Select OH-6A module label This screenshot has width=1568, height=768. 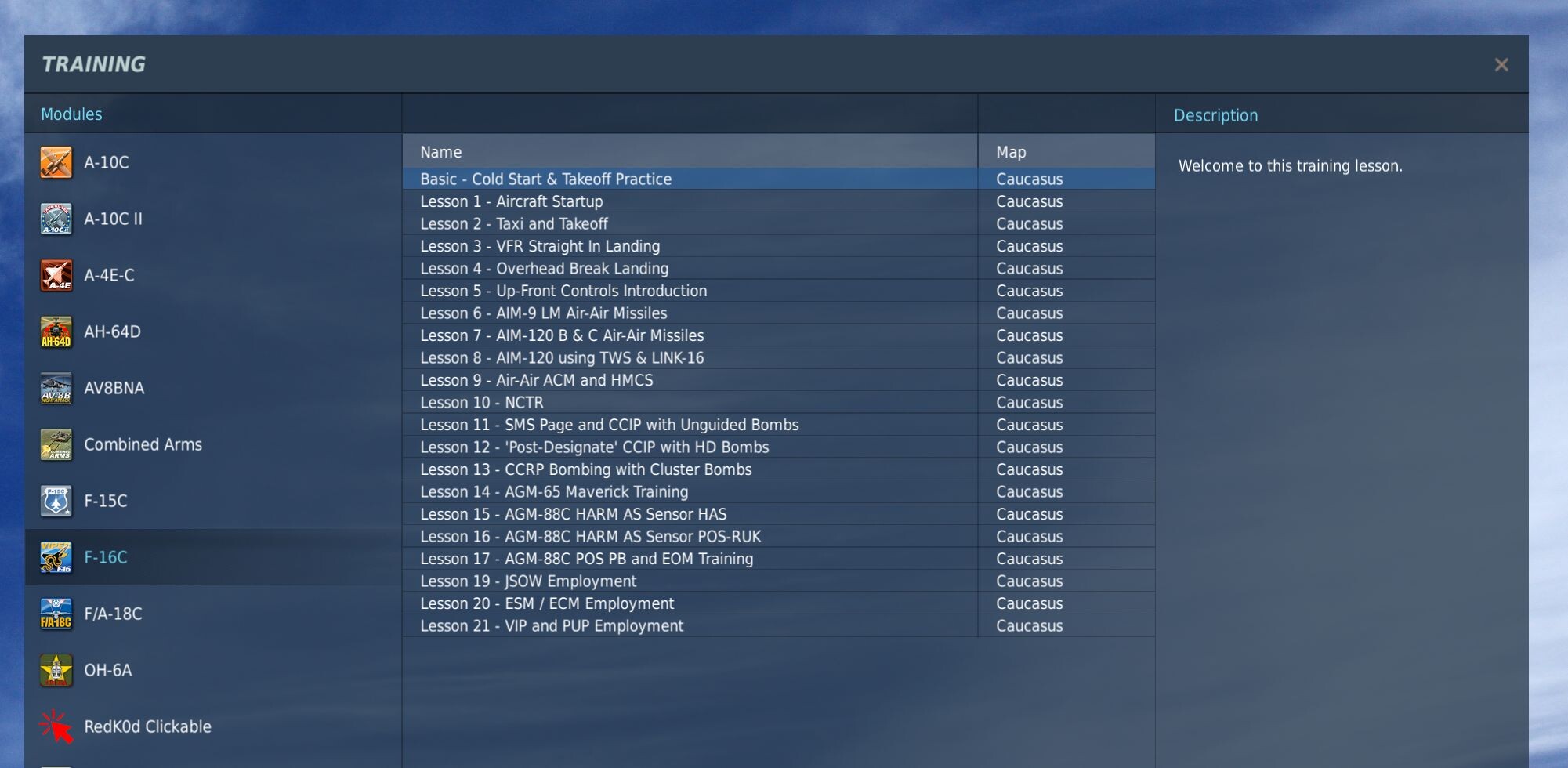coord(108,670)
